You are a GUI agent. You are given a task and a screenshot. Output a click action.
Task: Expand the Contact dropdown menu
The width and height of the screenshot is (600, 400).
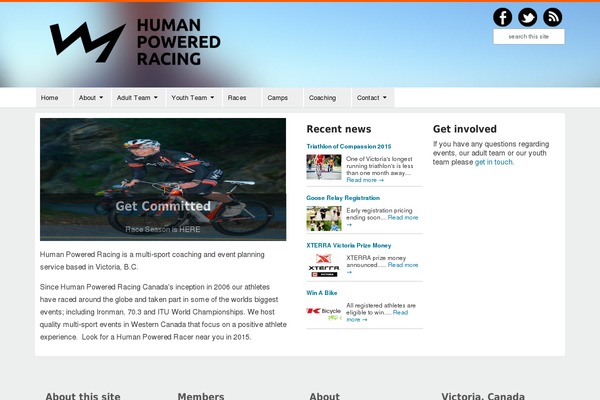click(x=373, y=98)
